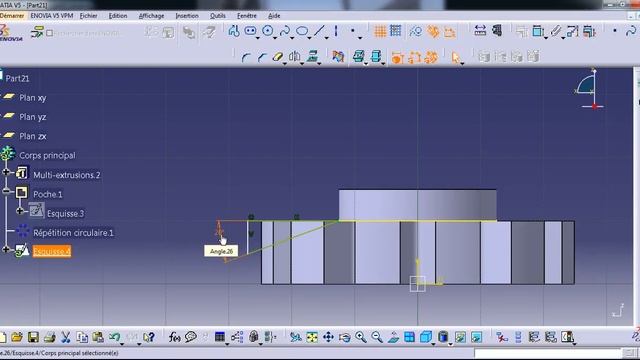Image resolution: width=640 pixels, height=360 pixels.
Task: Click the Paste icon
Action: pyautogui.click(x=98, y=337)
